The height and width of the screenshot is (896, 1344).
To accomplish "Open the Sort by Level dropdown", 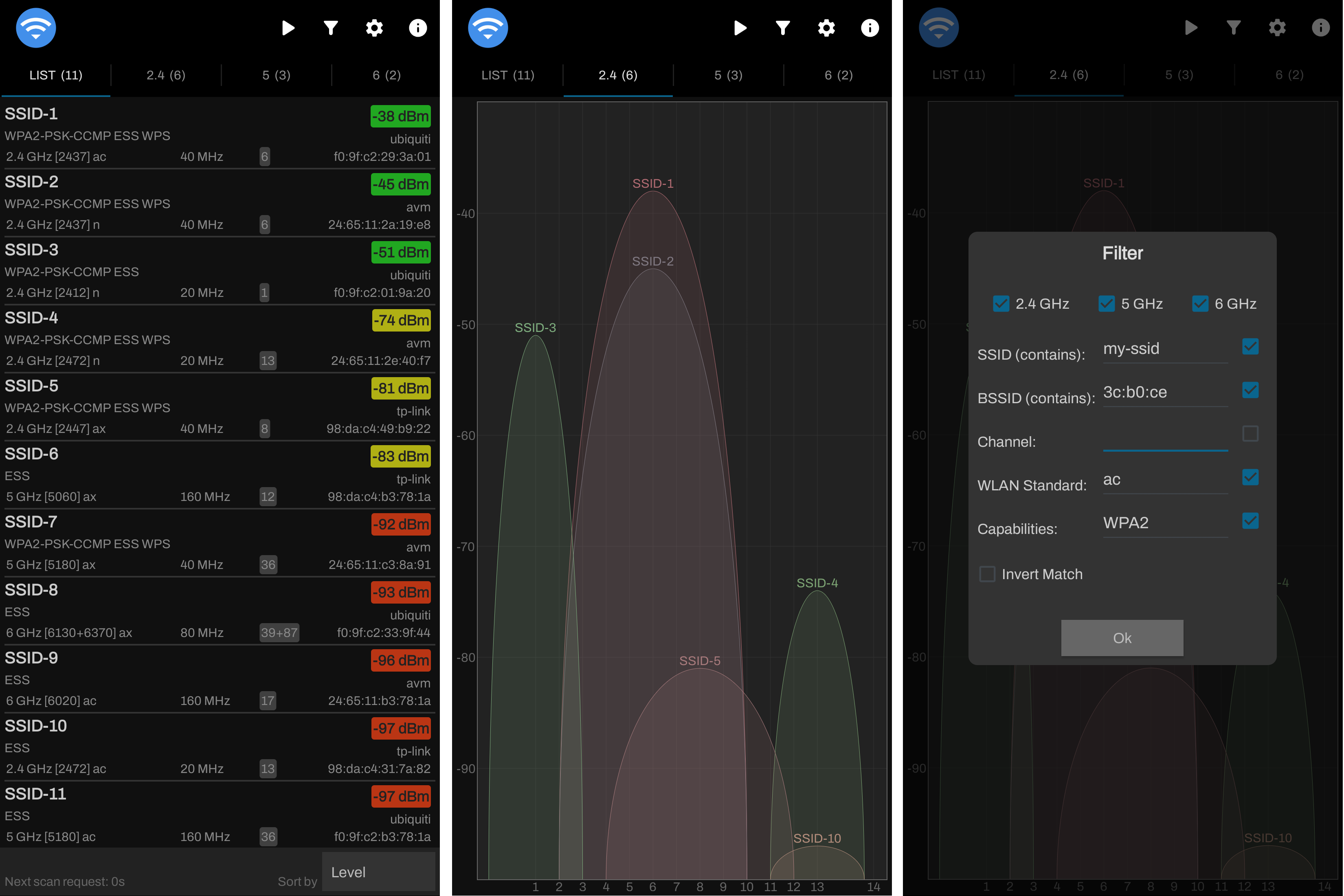I will [378, 872].
